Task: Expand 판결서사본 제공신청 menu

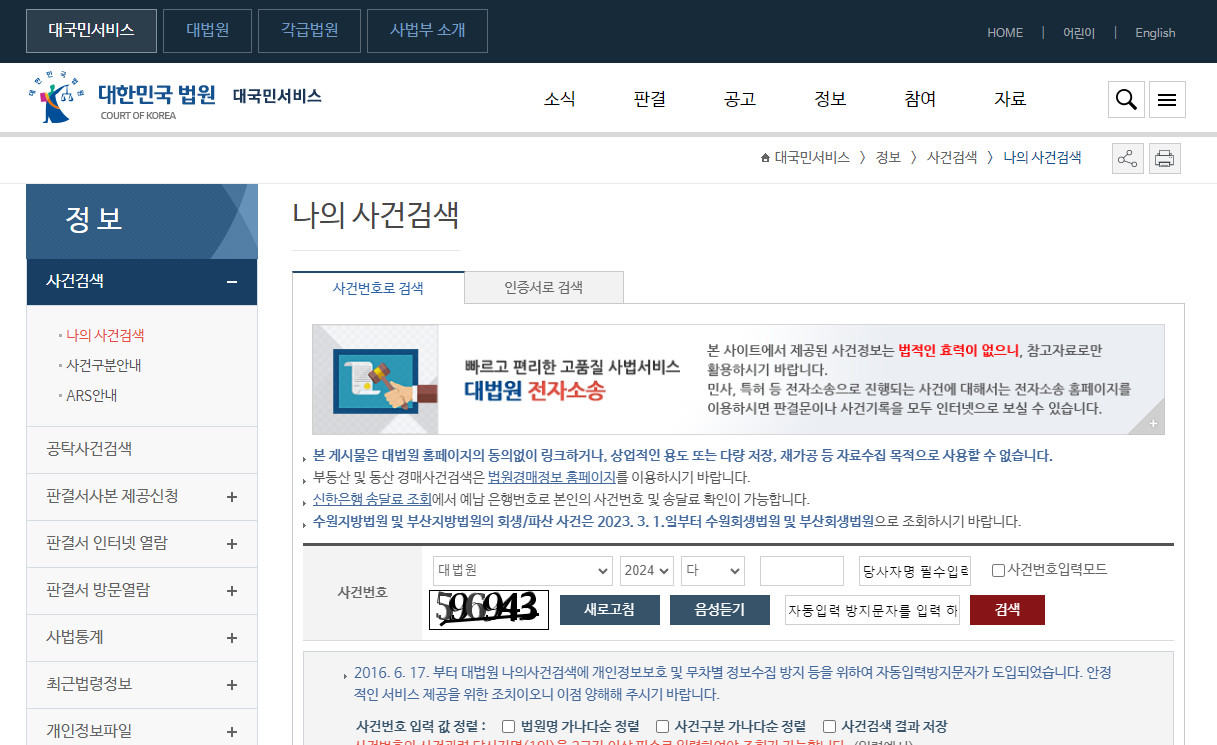Action: 232,497
